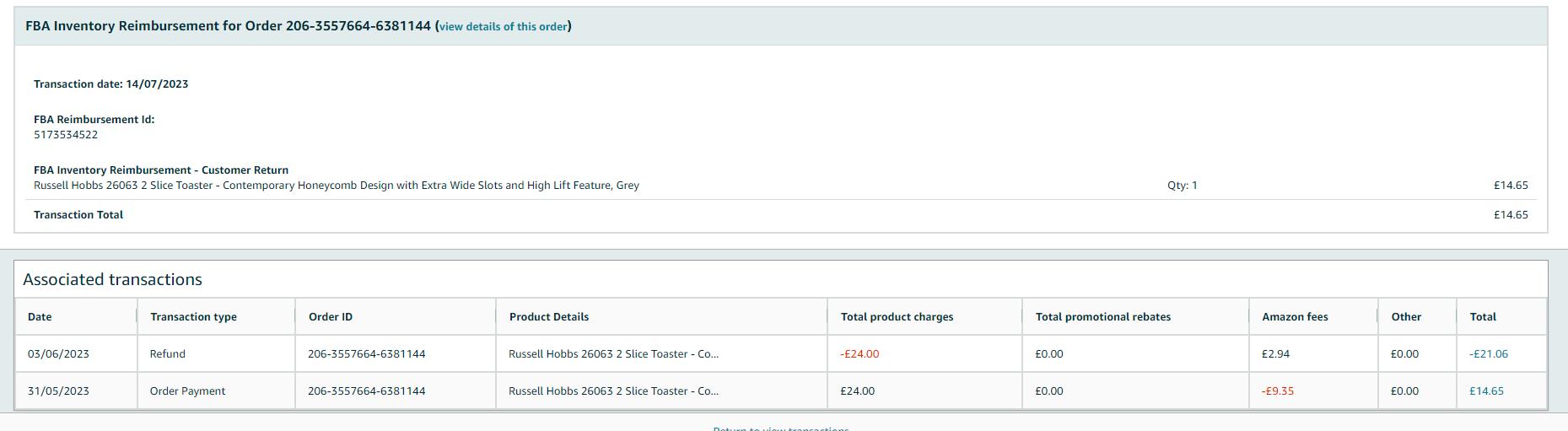Select the Qty: 1 text

pyautogui.click(x=1183, y=186)
